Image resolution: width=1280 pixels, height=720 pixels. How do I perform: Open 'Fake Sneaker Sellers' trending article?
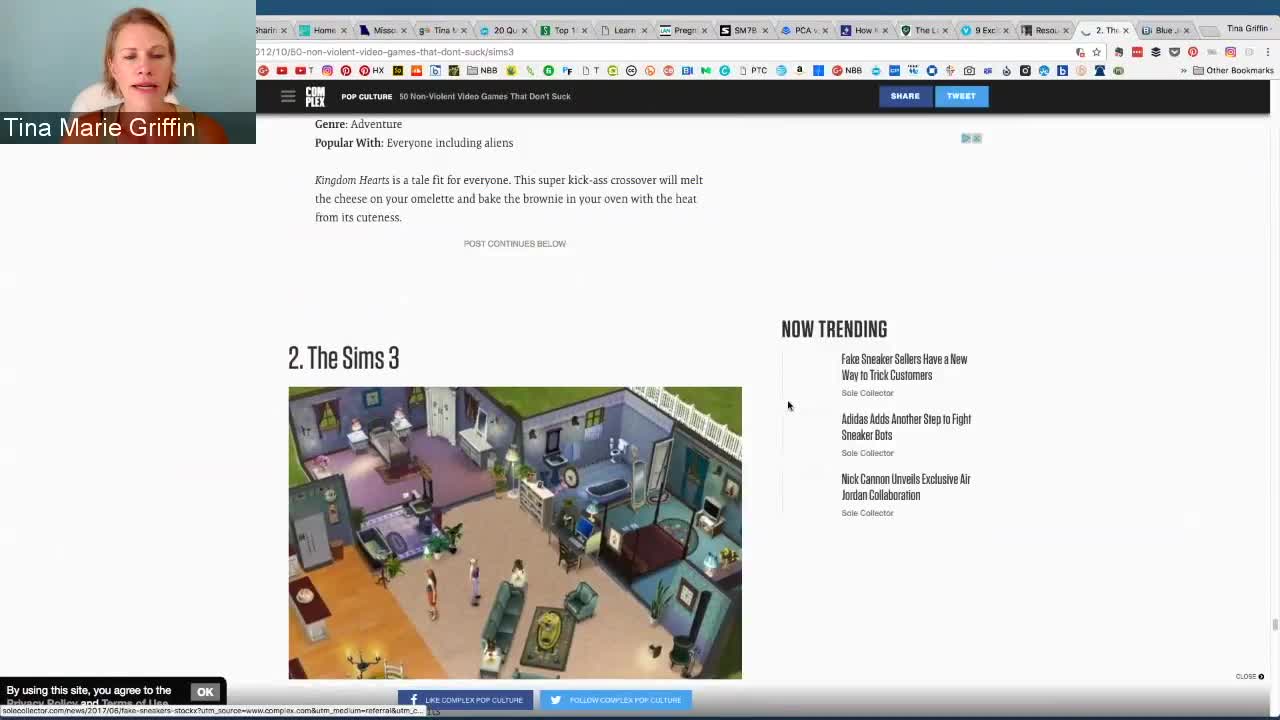[x=904, y=367]
